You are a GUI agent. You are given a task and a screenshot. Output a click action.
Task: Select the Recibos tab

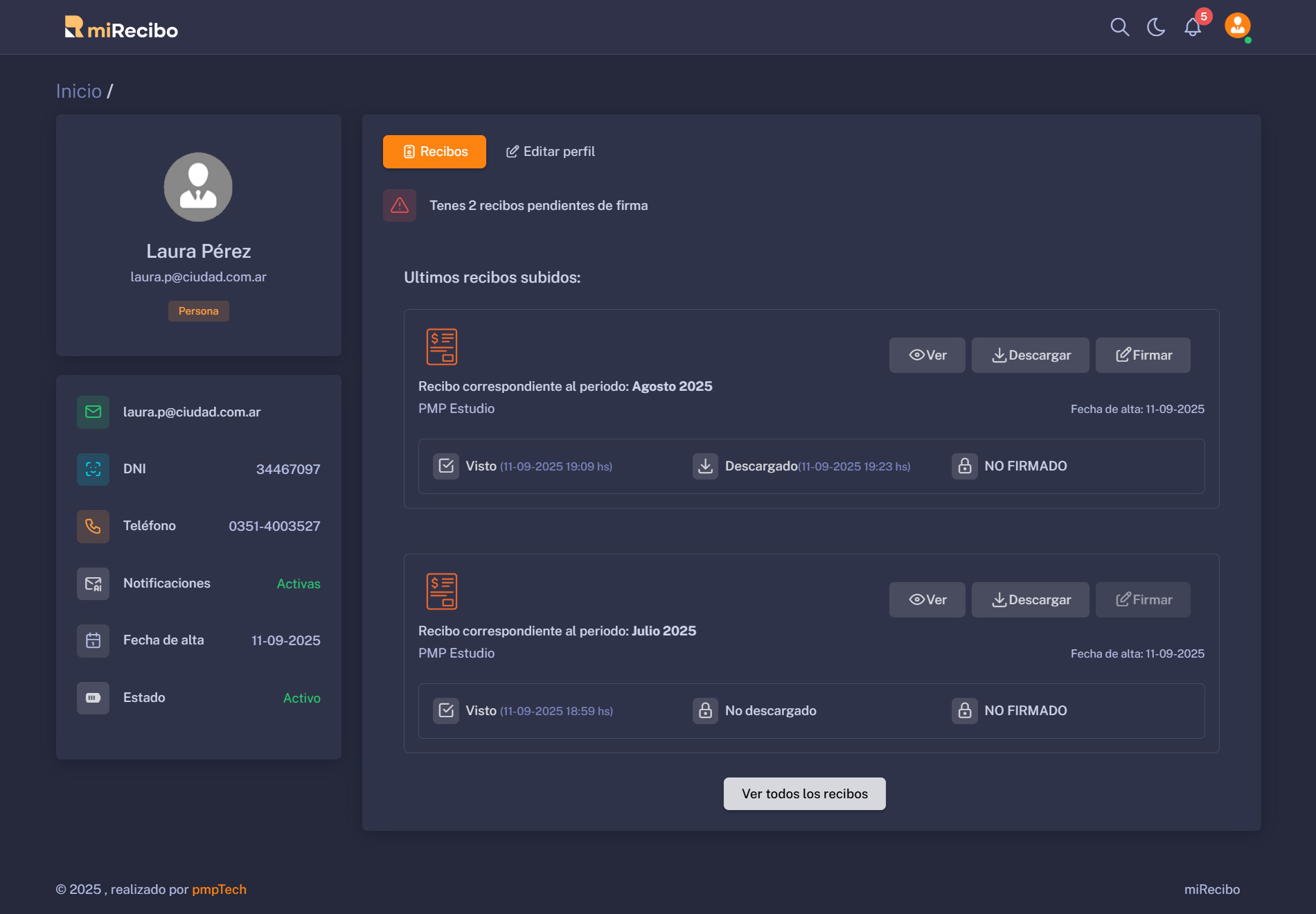click(434, 152)
